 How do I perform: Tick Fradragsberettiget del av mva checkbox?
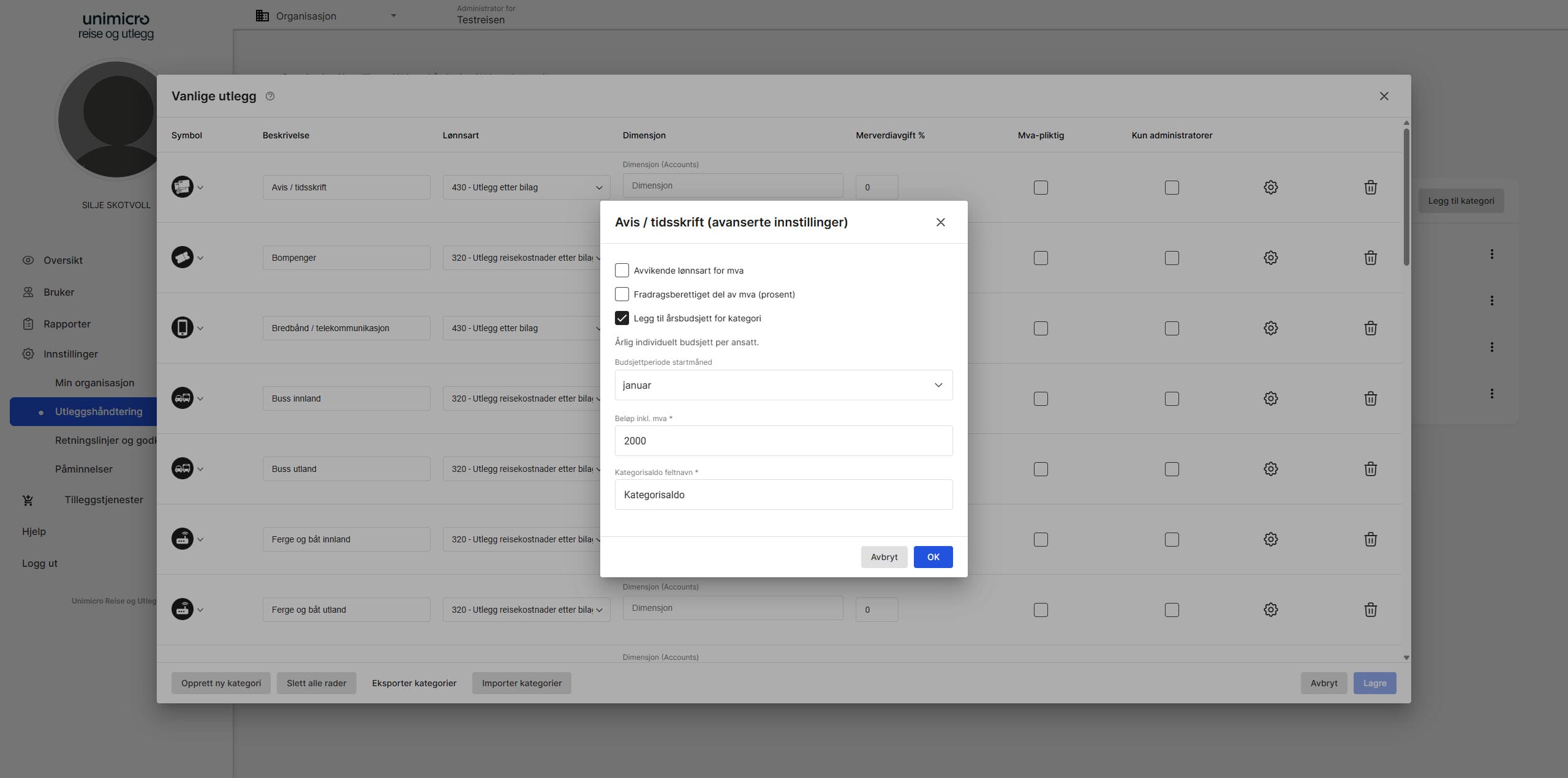click(x=622, y=294)
